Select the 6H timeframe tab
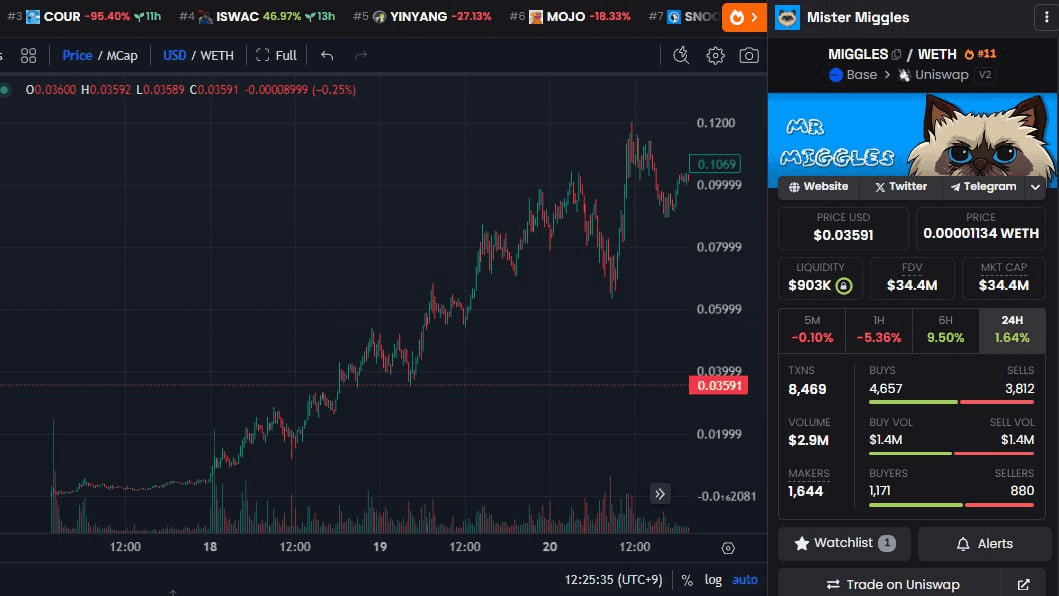This screenshot has width=1059, height=596. (946, 330)
